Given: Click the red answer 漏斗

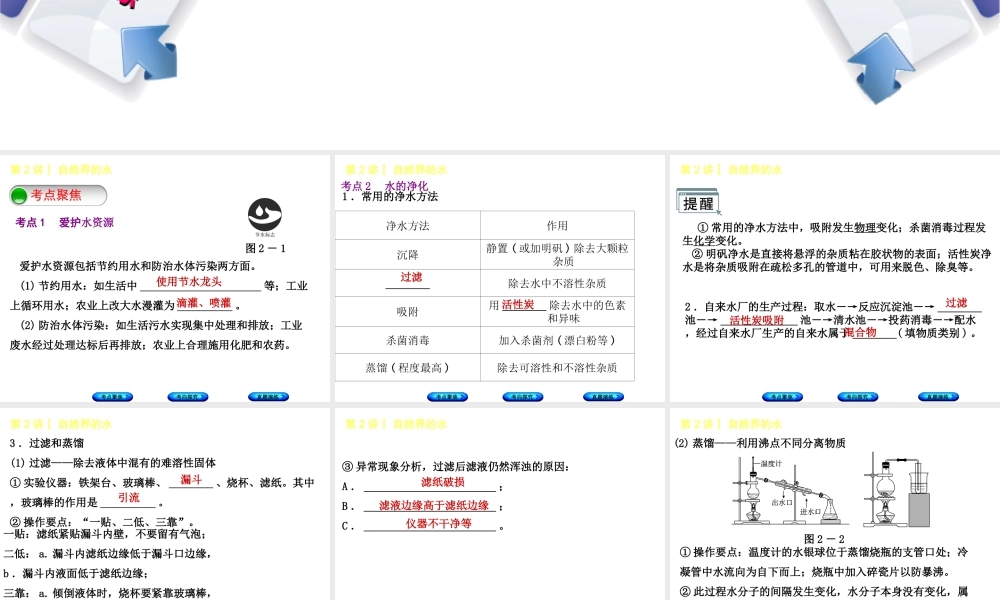Looking at the screenshot, I should pyautogui.click(x=191, y=479).
